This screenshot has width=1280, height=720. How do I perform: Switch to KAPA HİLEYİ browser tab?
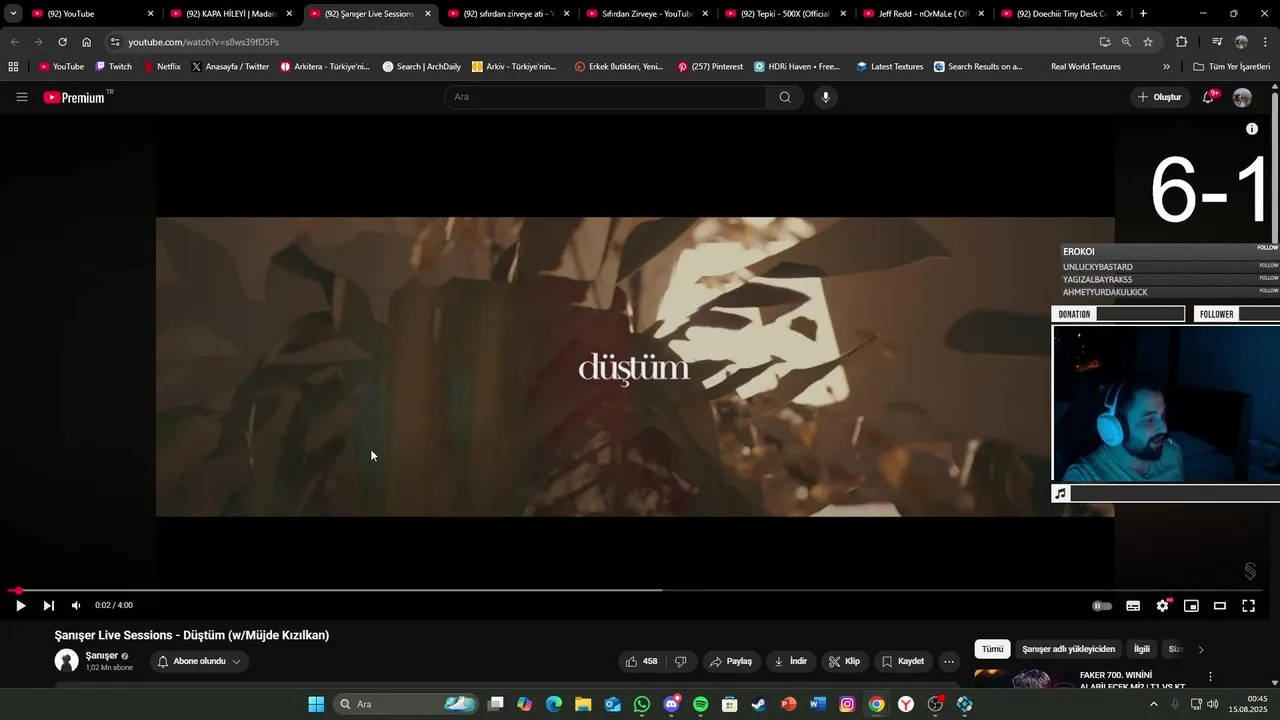pyautogui.click(x=231, y=14)
